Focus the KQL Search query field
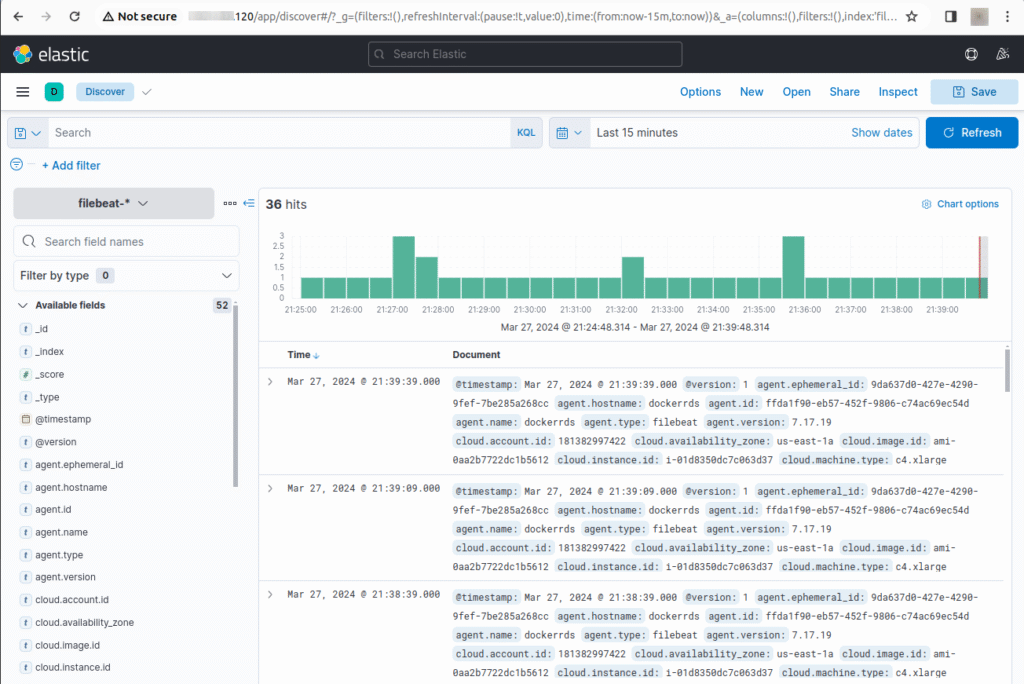The height and width of the screenshot is (684, 1024). pyautogui.click(x=280, y=133)
